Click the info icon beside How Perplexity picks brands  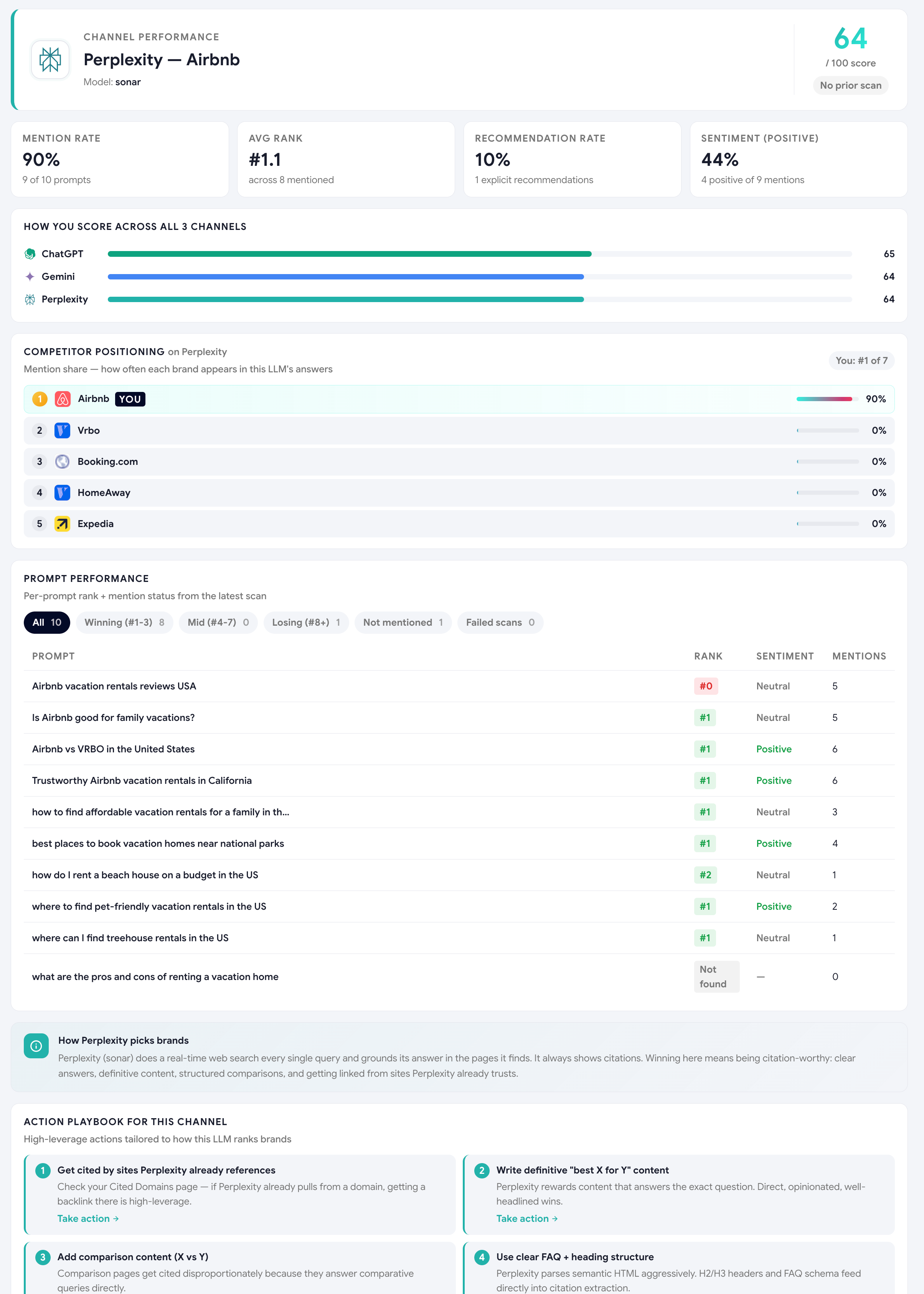click(36, 1046)
